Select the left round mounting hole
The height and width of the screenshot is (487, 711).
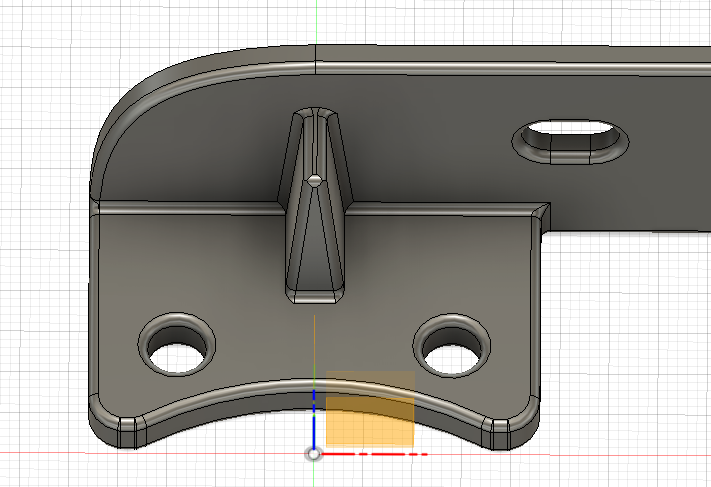click(177, 345)
